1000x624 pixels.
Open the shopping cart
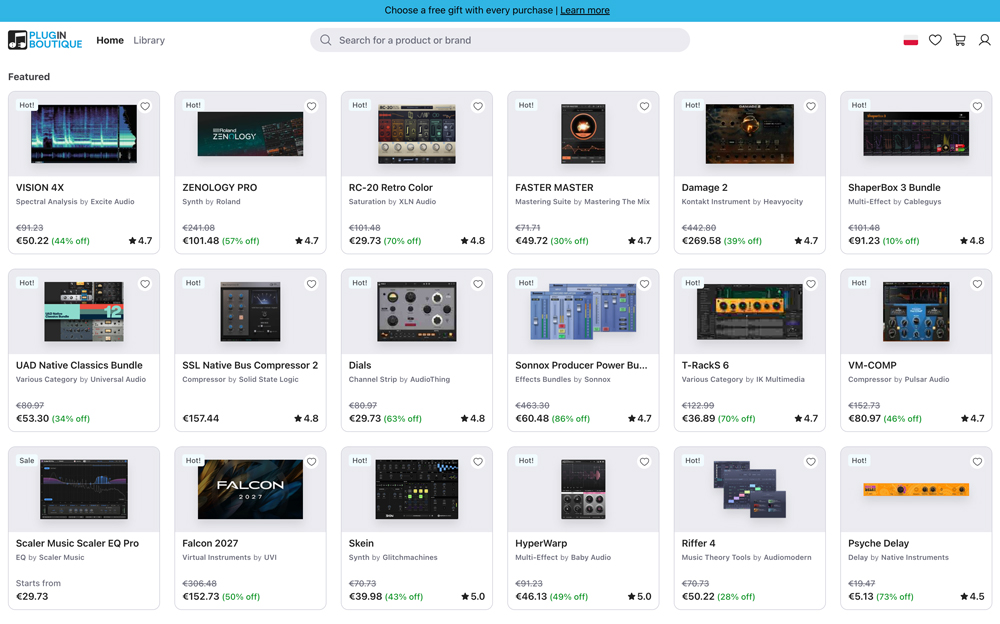click(959, 40)
